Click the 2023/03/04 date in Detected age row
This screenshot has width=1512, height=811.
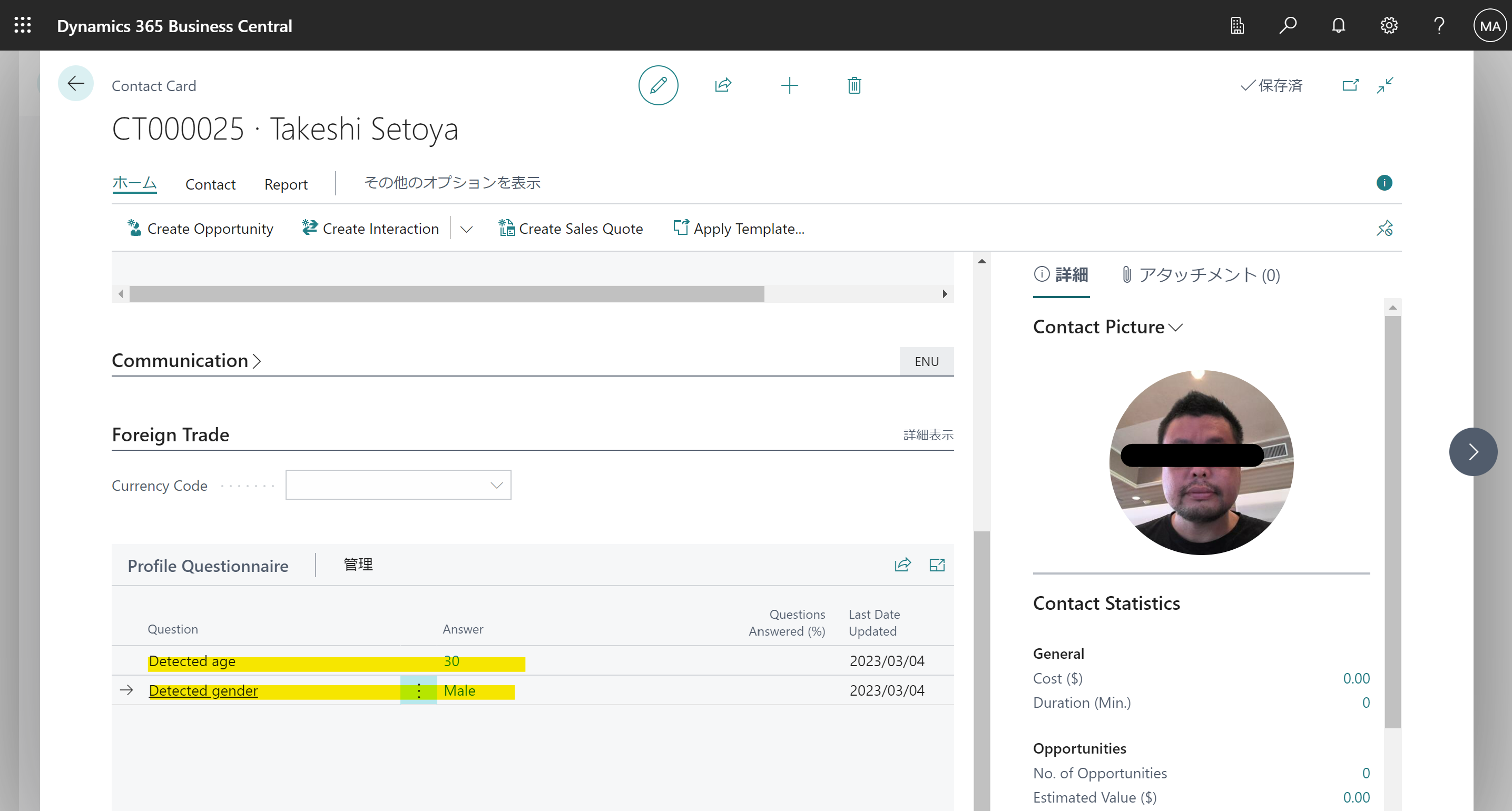tap(886, 661)
